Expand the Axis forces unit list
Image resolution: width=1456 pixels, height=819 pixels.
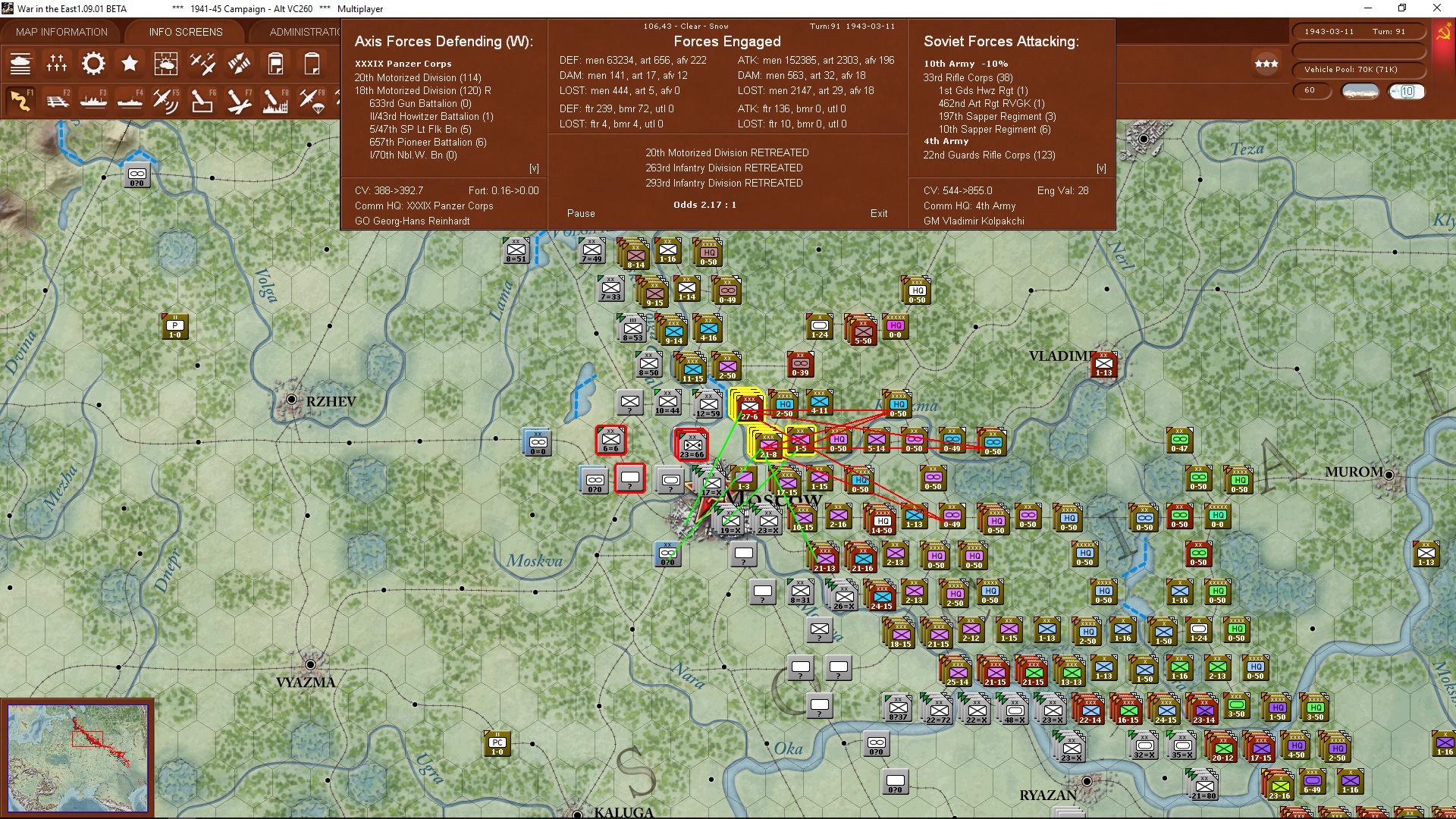coord(534,168)
